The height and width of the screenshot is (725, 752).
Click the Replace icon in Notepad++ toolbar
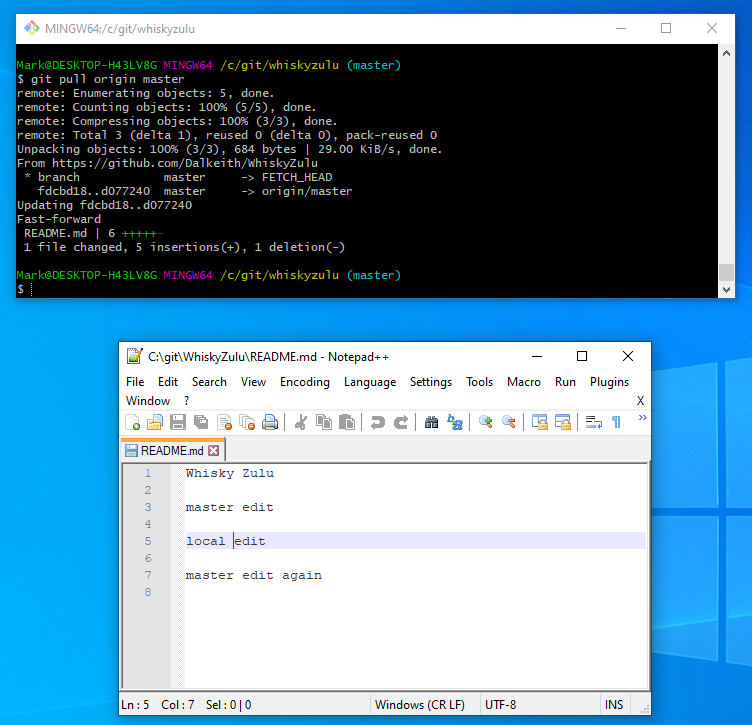point(455,422)
